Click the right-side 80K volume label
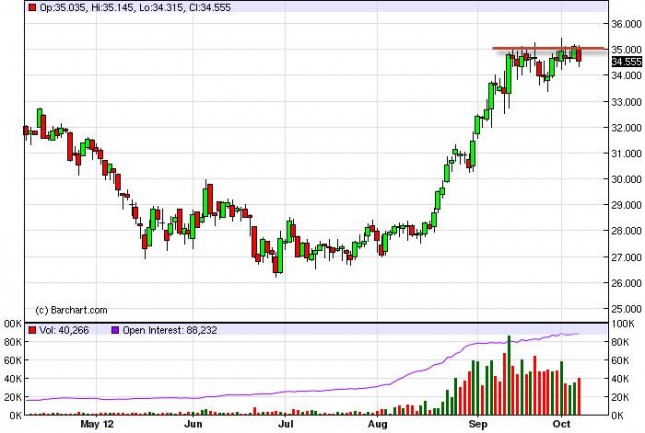This screenshot has width=645, height=433. (x=620, y=342)
